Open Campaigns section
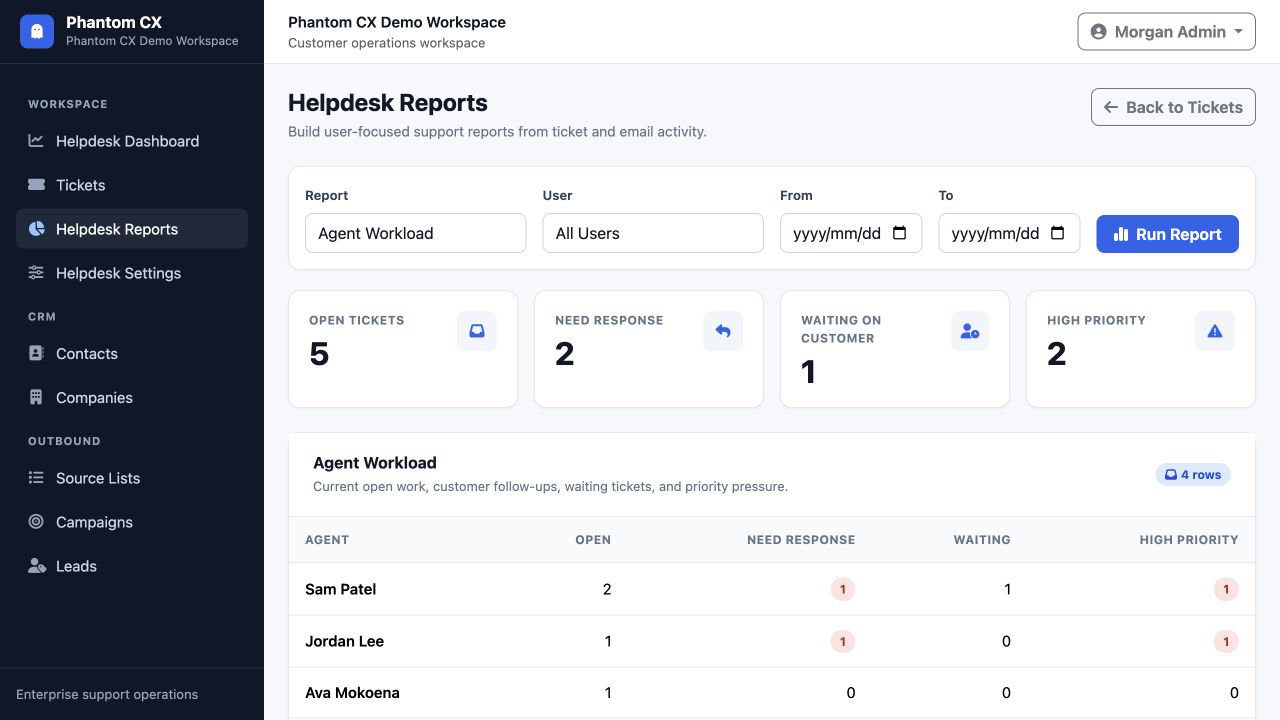The height and width of the screenshot is (720, 1280). pos(132,522)
